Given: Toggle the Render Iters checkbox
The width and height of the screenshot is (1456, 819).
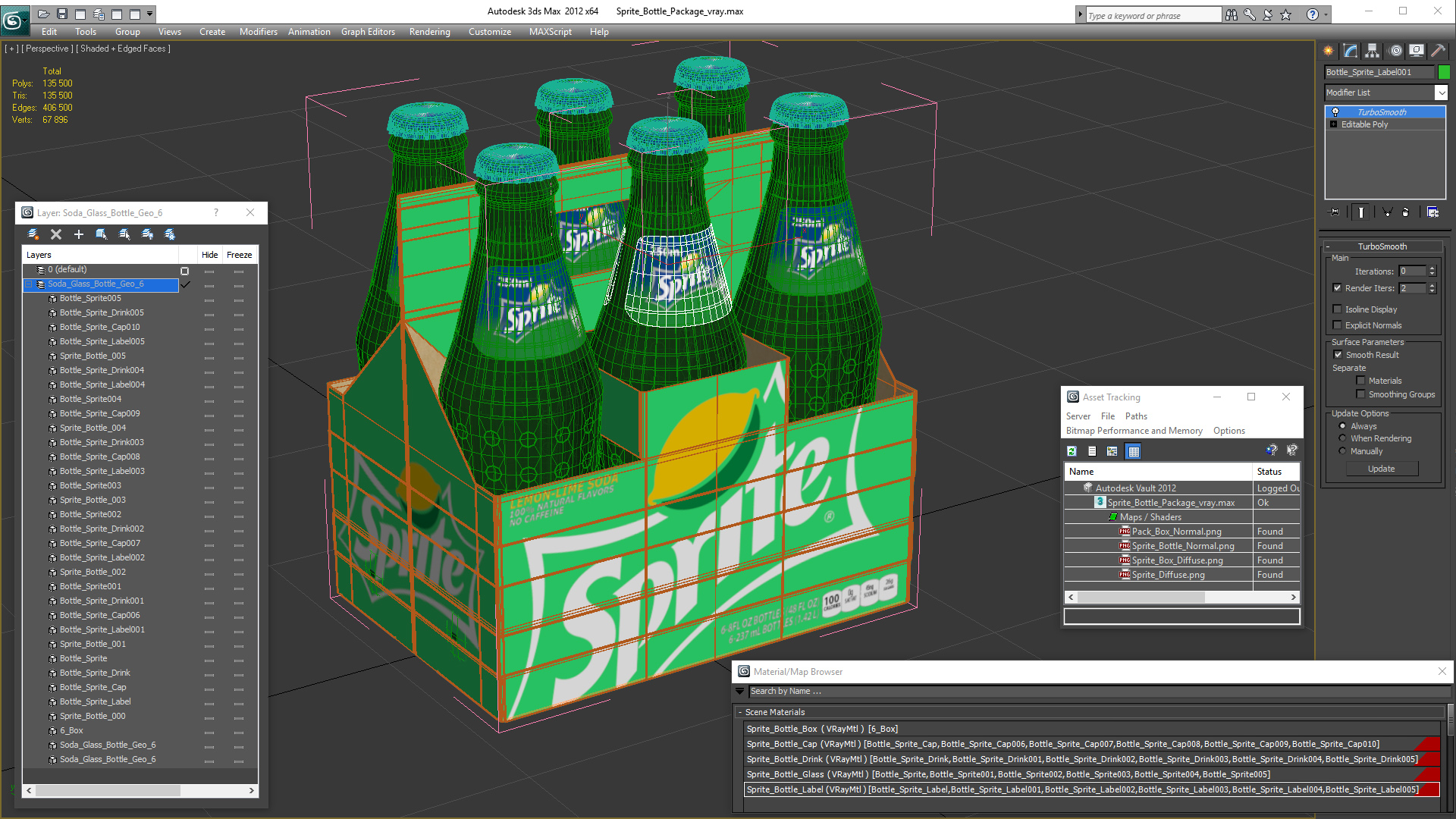Looking at the screenshot, I should (x=1338, y=288).
